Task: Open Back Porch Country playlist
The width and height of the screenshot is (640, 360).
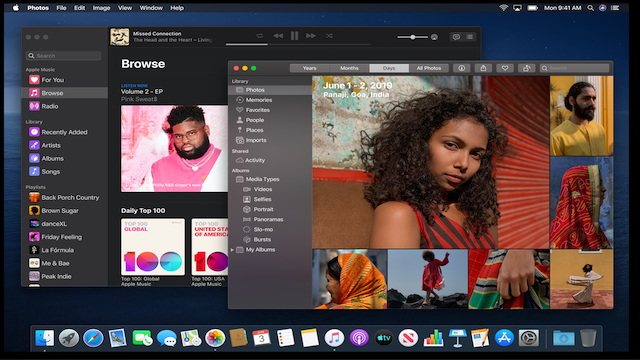Action: (x=64, y=198)
